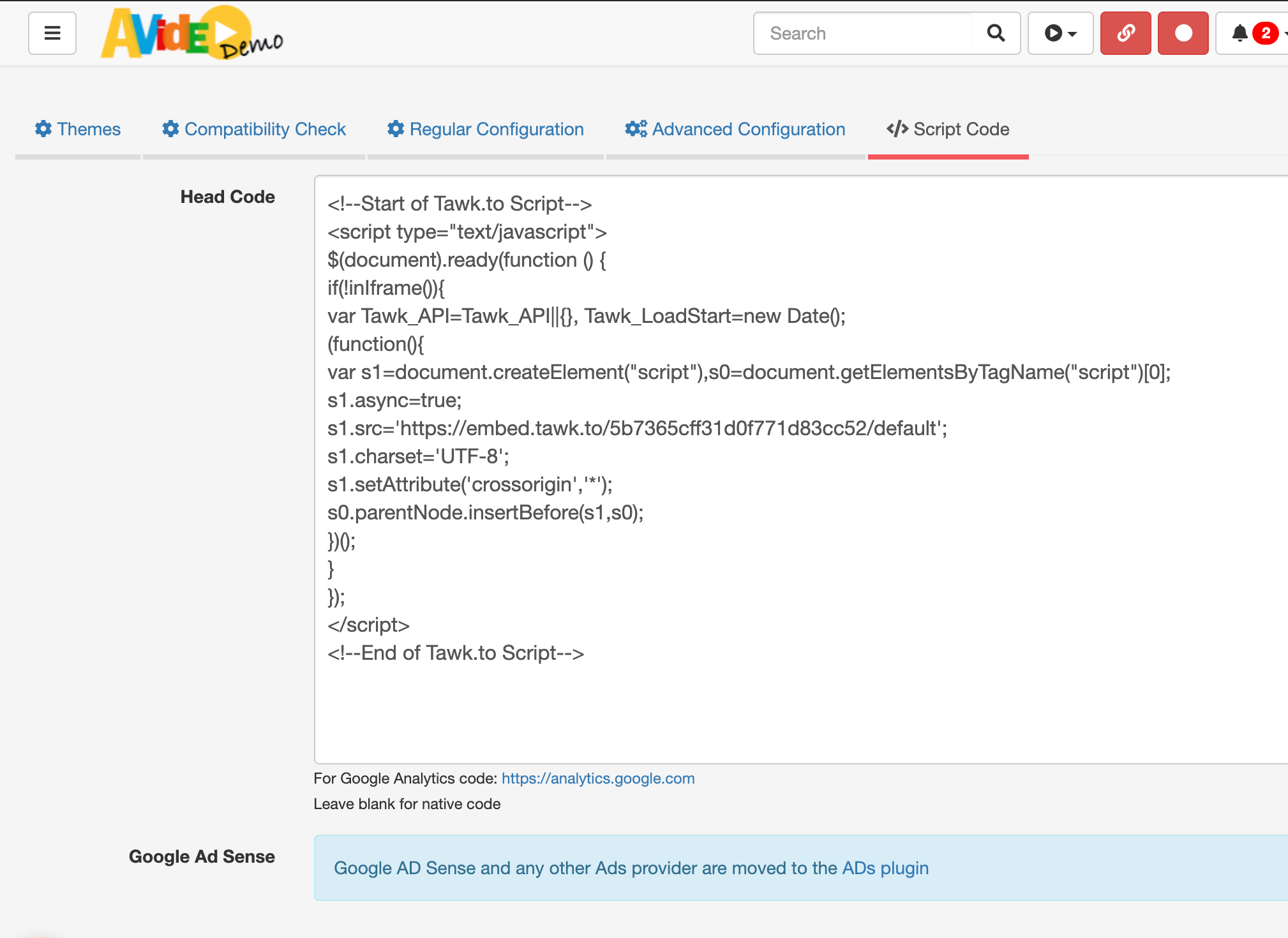Open notifications via the bell icon
Screen dimensions: 1288x938
point(1239,33)
